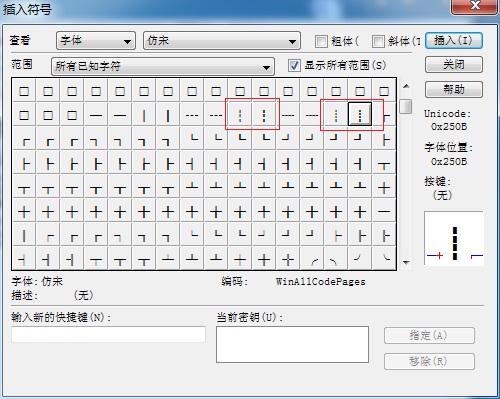The height and width of the screenshot is (399, 500).
Task: Select the arc up-left corner symbol ╯
Action: point(360,259)
